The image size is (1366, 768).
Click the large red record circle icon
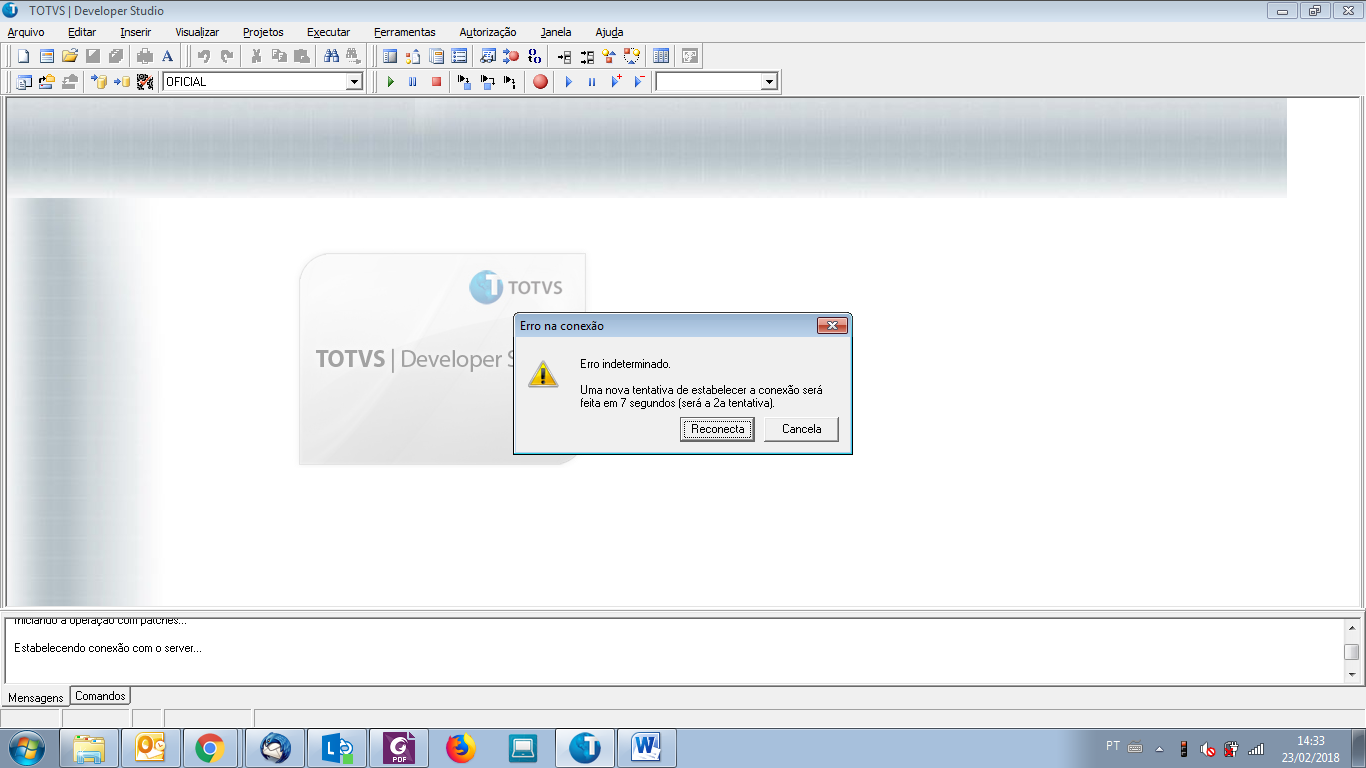(x=540, y=82)
